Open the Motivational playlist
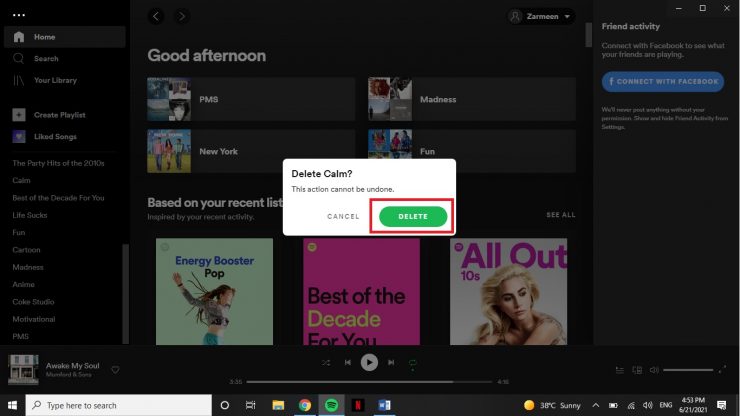This screenshot has width=740, height=416. [x=34, y=319]
